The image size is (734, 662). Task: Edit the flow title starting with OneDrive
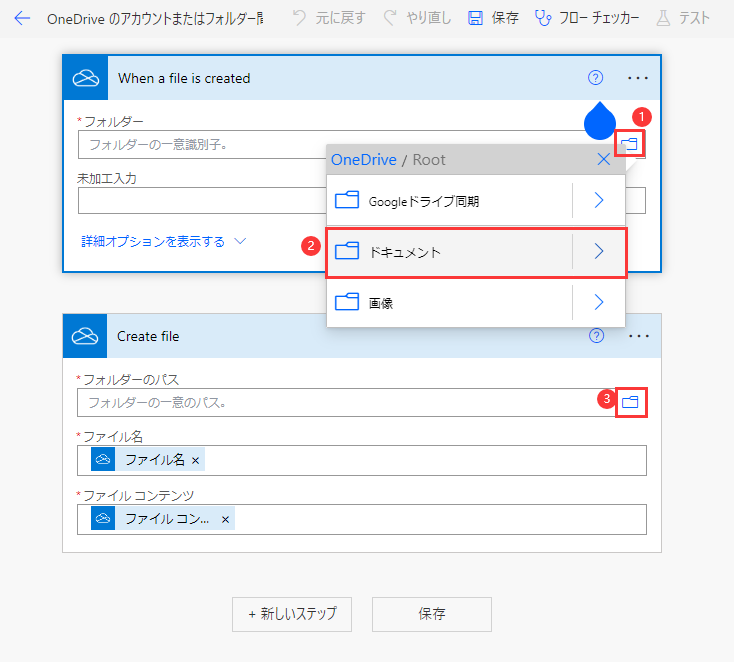[x=155, y=19]
